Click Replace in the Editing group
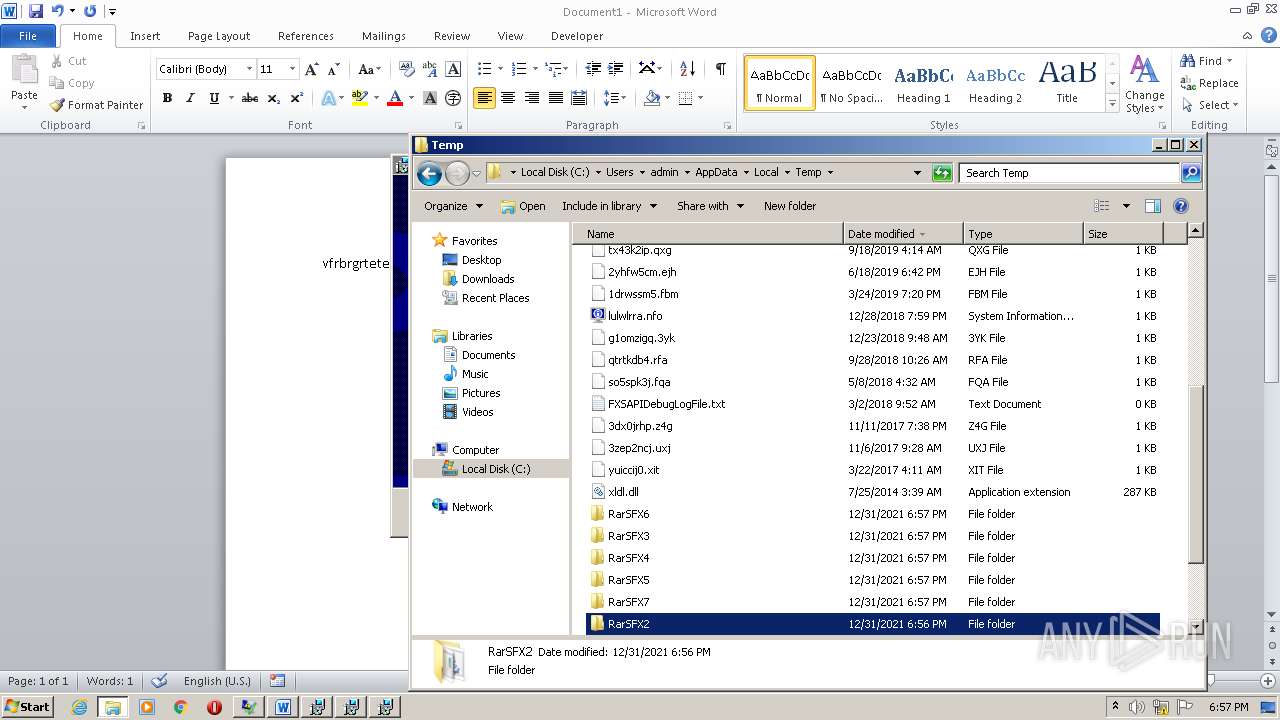The height and width of the screenshot is (720, 1280). 1209,83
